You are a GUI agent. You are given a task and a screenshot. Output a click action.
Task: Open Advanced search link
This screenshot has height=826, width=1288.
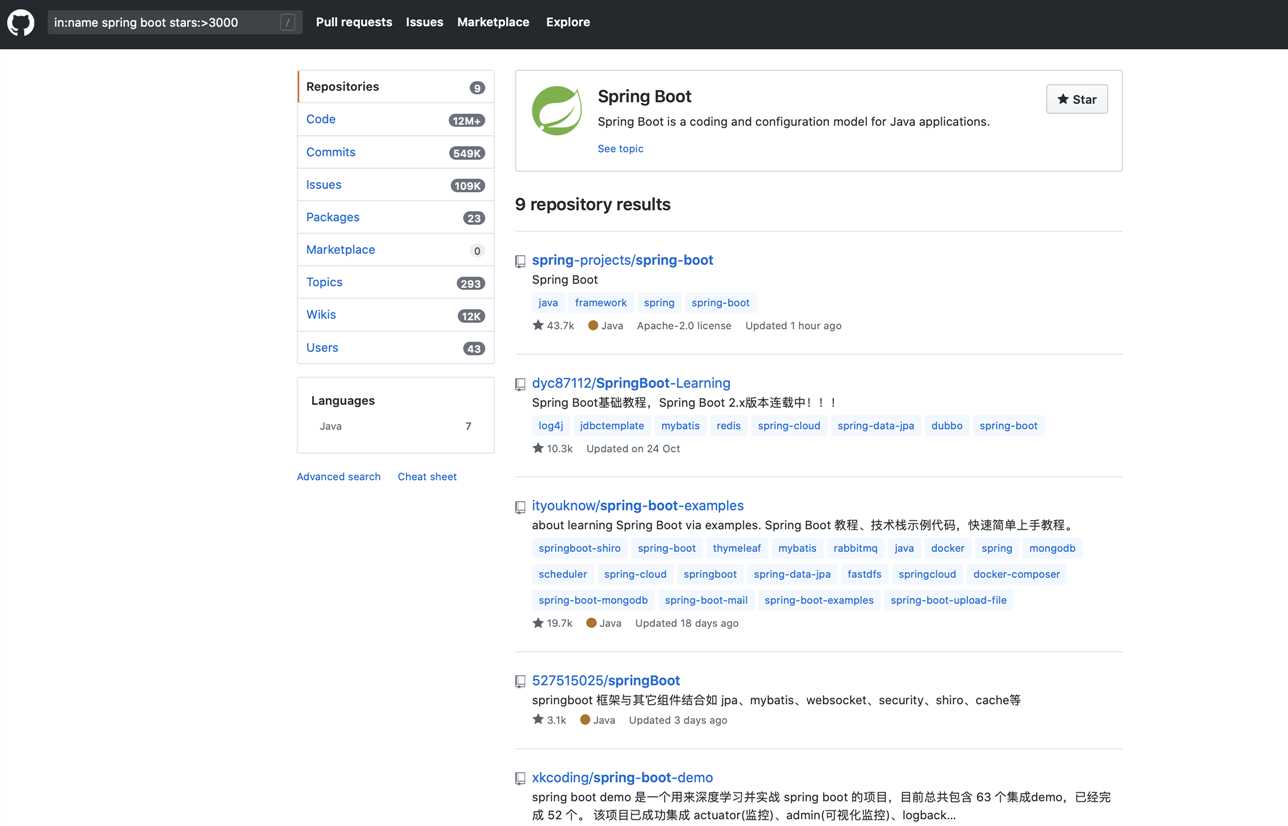pyautogui.click(x=339, y=477)
